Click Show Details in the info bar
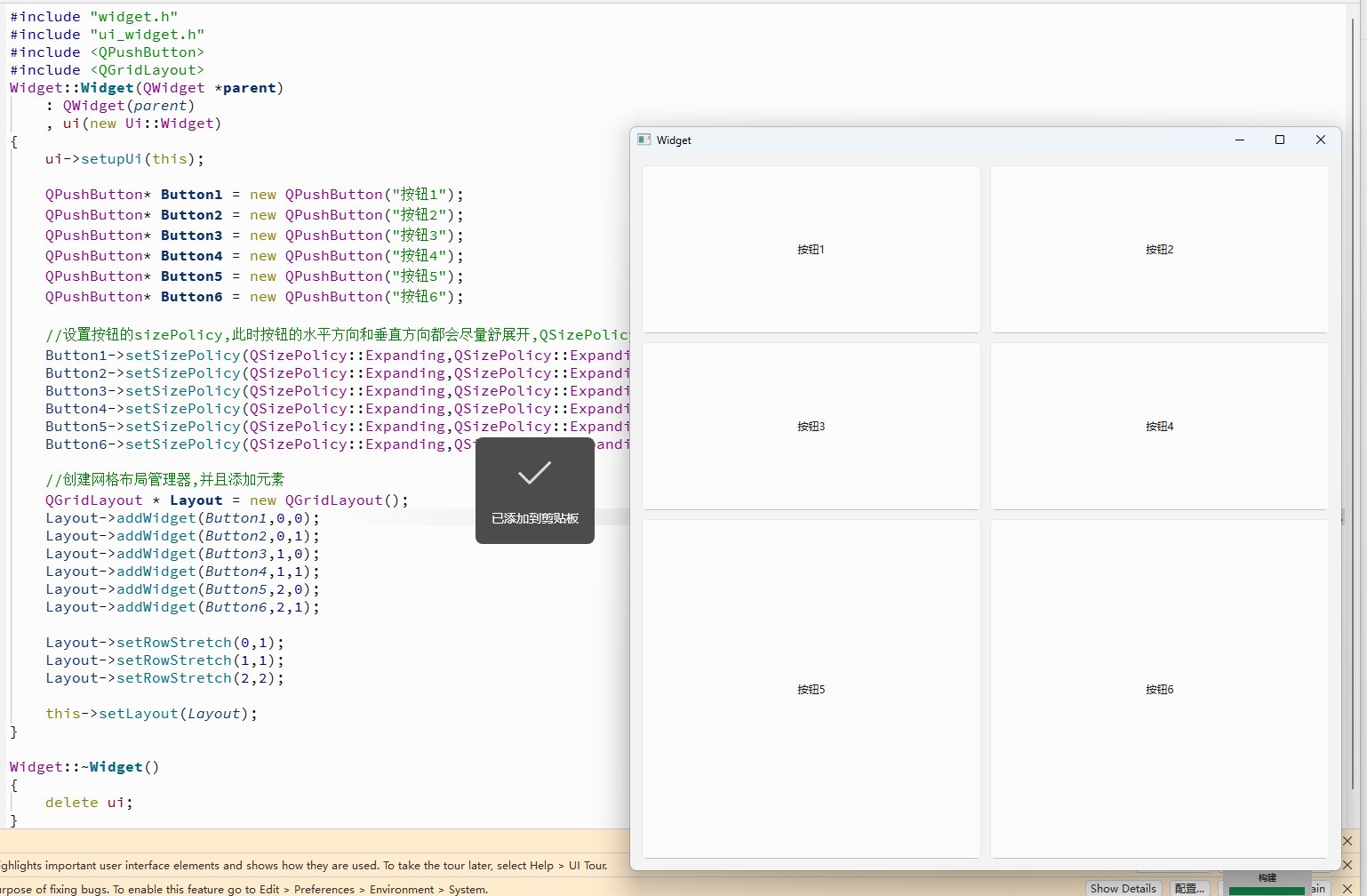Image resolution: width=1367 pixels, height=896 pixels. pyautogui.click(x=1123, y=888)
